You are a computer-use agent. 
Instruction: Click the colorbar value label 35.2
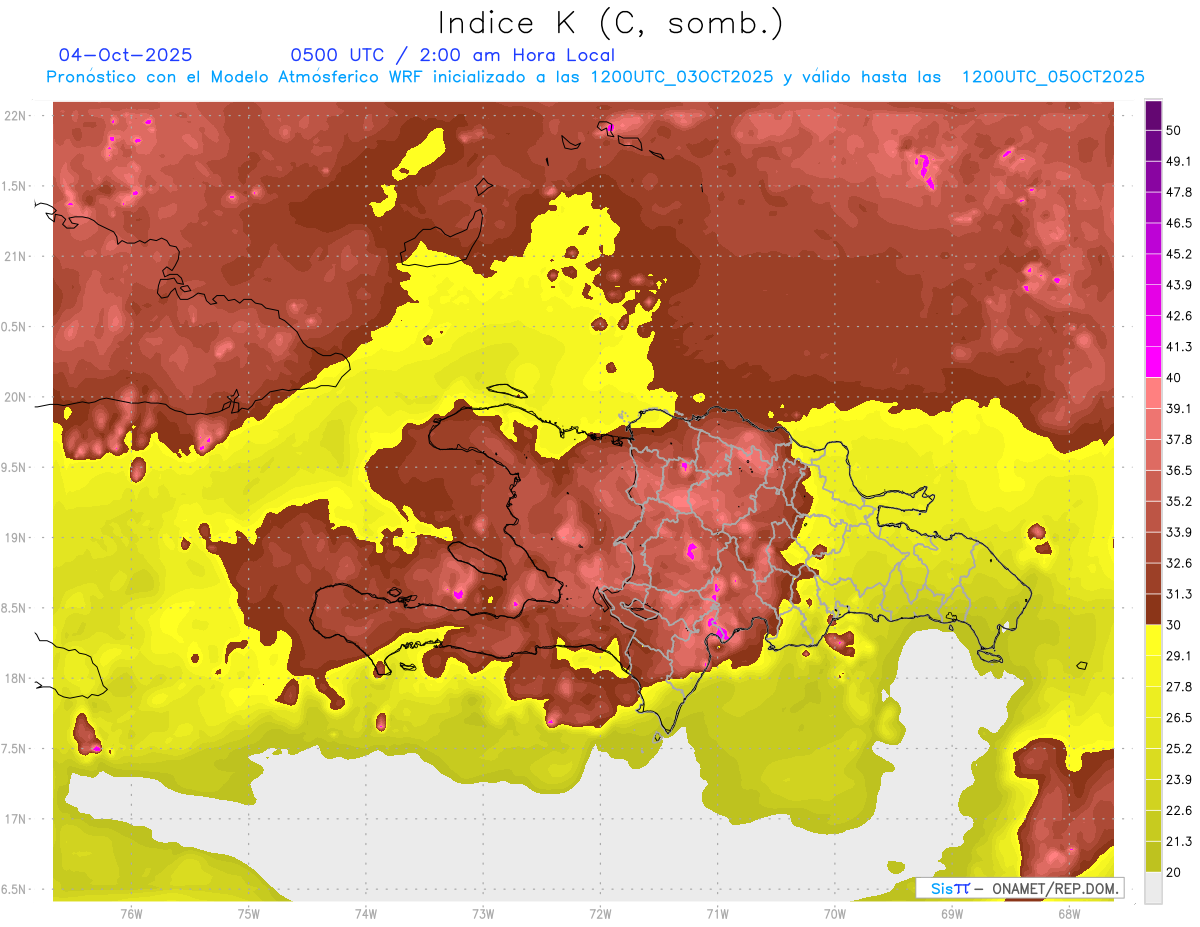(1179, 501)
